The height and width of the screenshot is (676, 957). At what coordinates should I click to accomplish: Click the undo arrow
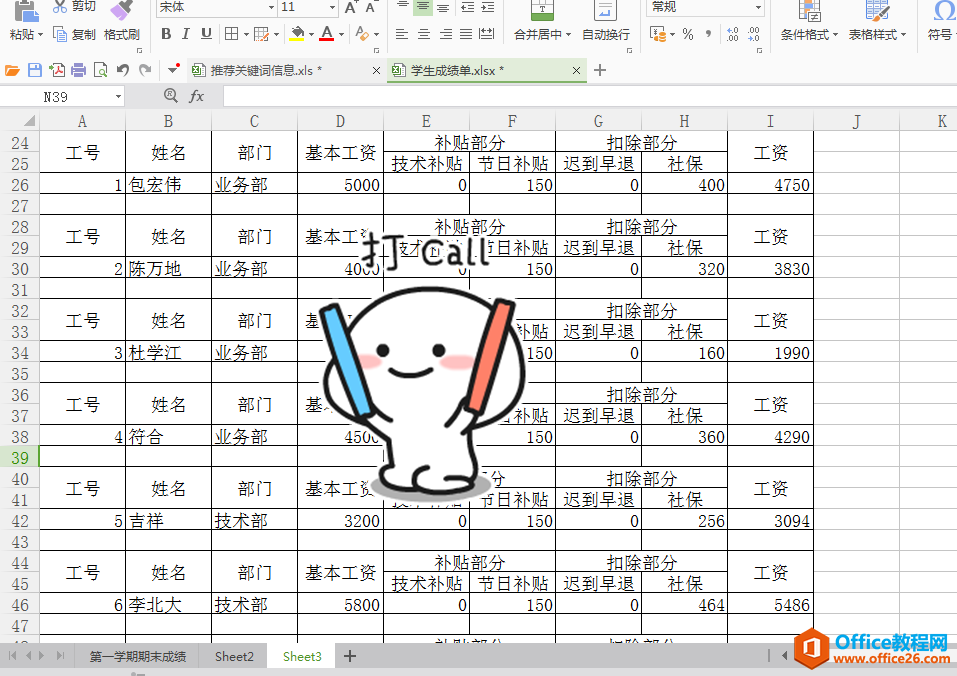click(x=123, y=71)
